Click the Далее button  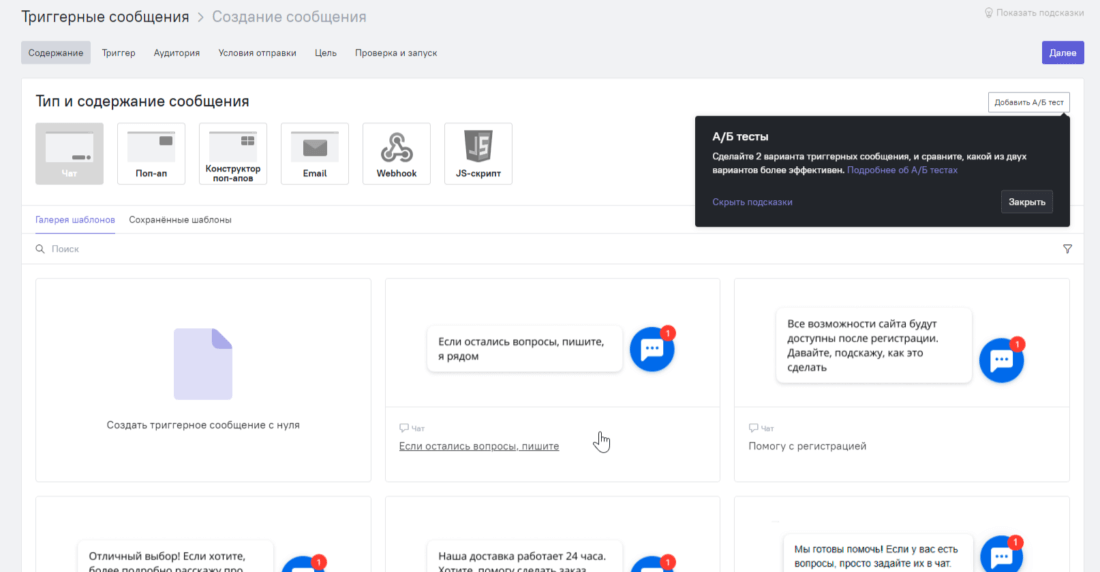1062,53
